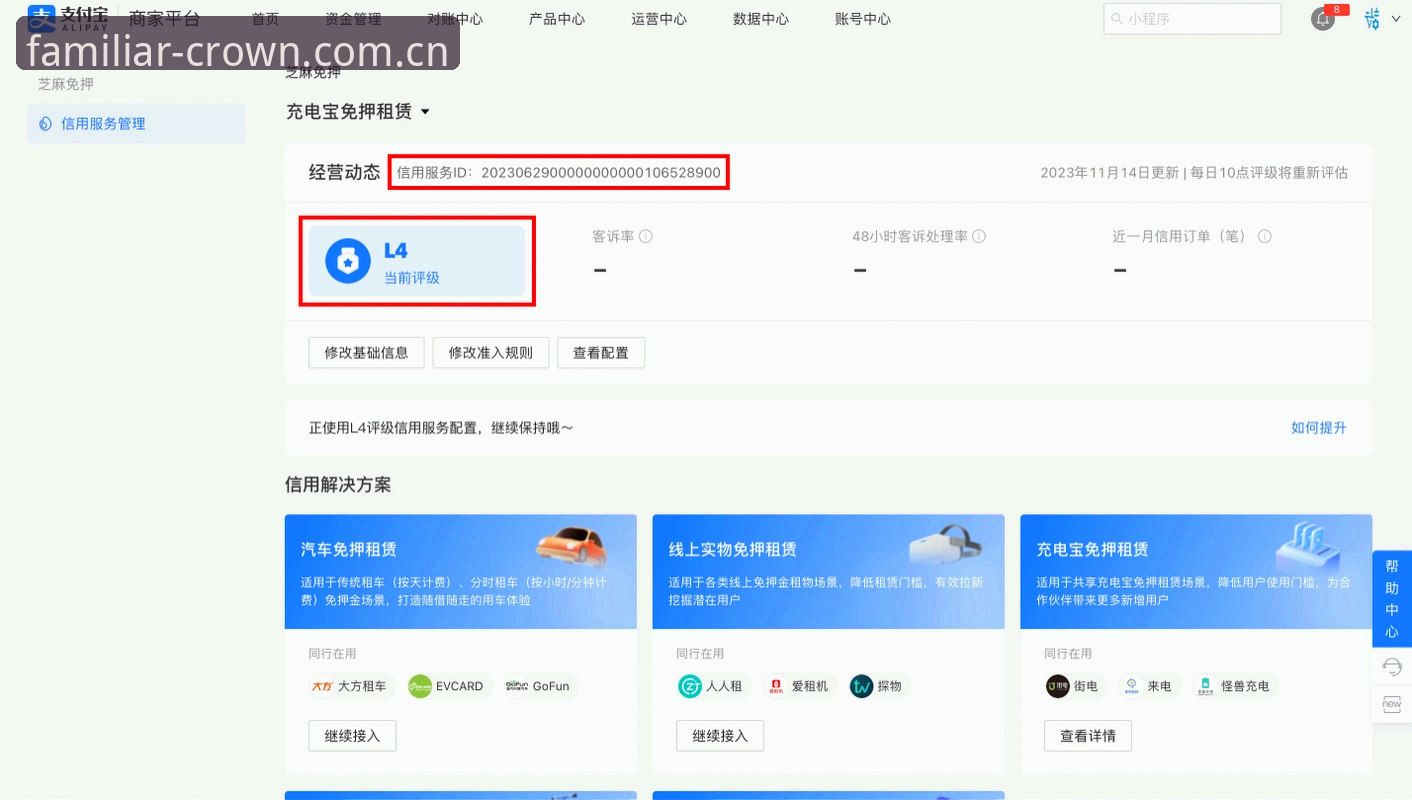
Task: Click the 爱租机 logo icon
Action: pos(775,686)
